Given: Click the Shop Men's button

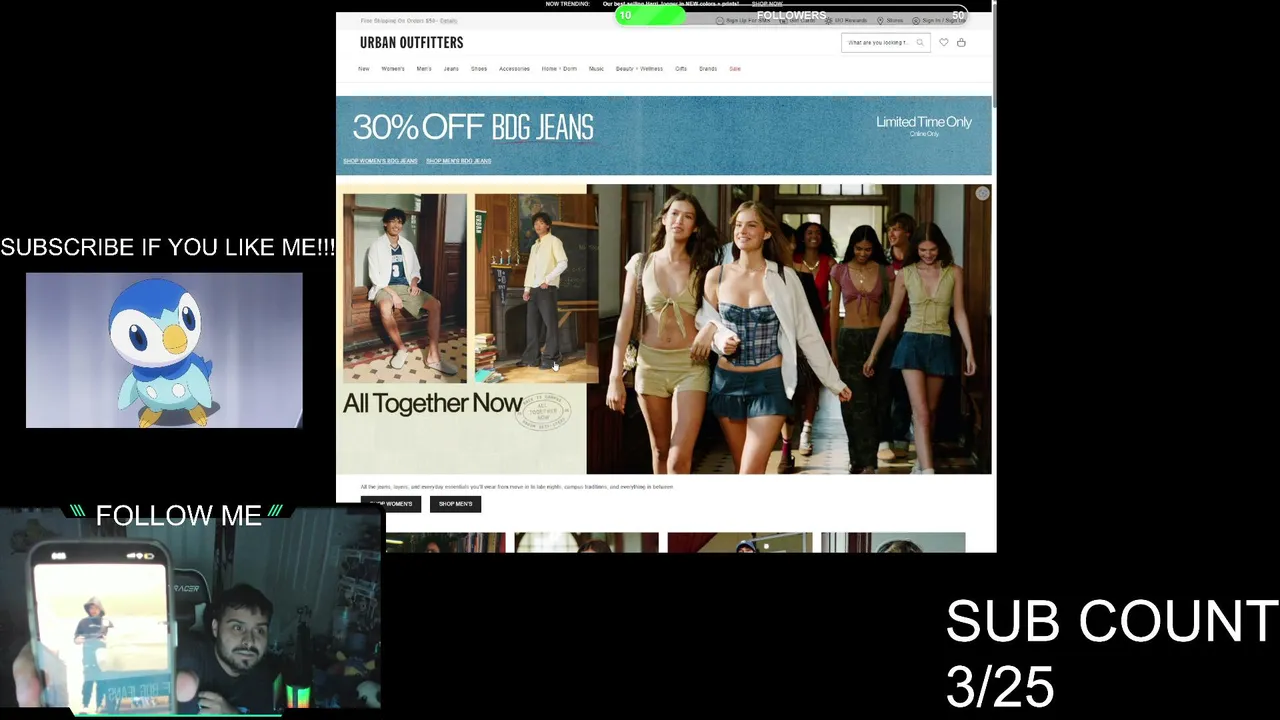Looking at the screenshot, I should pos(455,504).
